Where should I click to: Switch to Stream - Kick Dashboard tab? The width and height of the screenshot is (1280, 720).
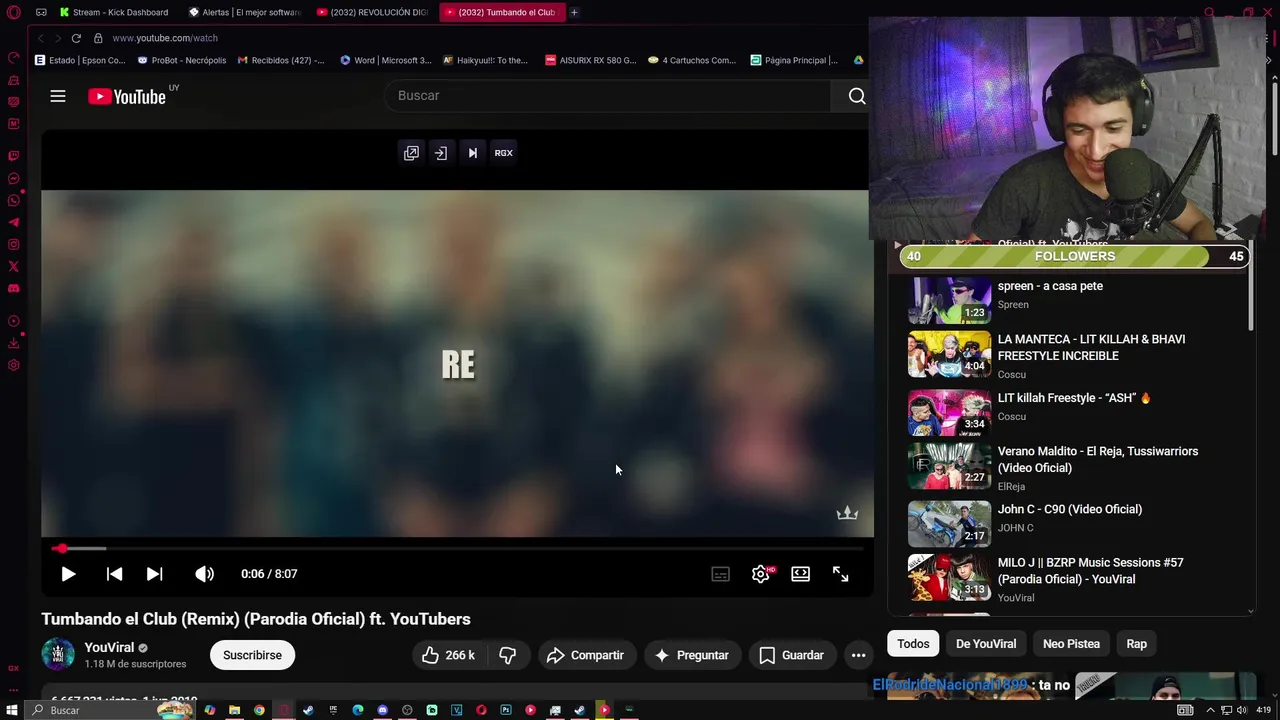pos(113,12)
